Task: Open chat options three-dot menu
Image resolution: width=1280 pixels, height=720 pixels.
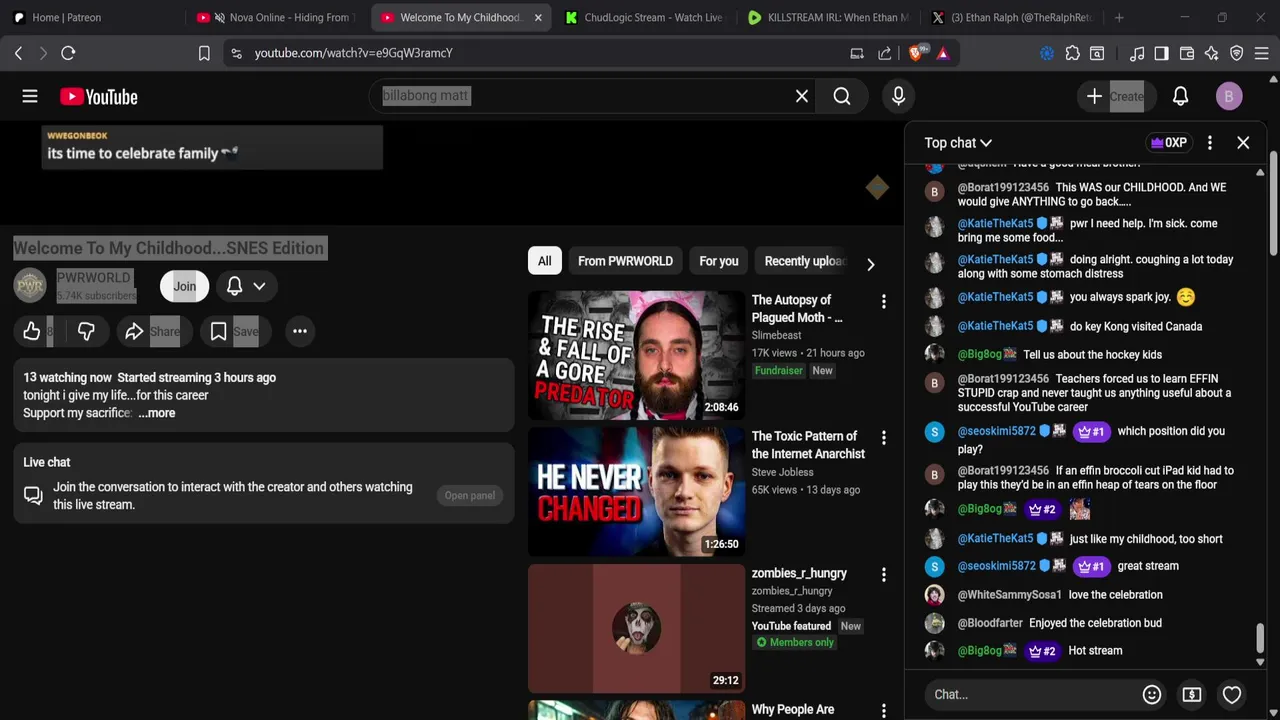Action: pos(1209,143)
